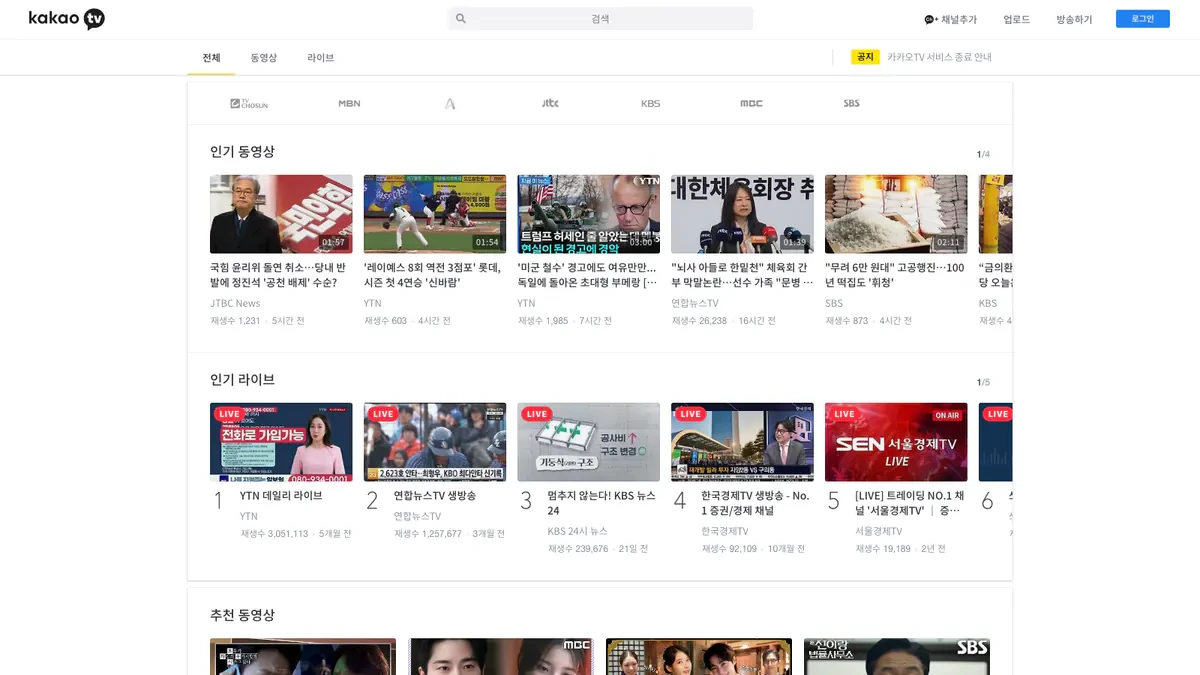Select the 전체 tab
Screen dimensions: 1200x675
(211, 58)
